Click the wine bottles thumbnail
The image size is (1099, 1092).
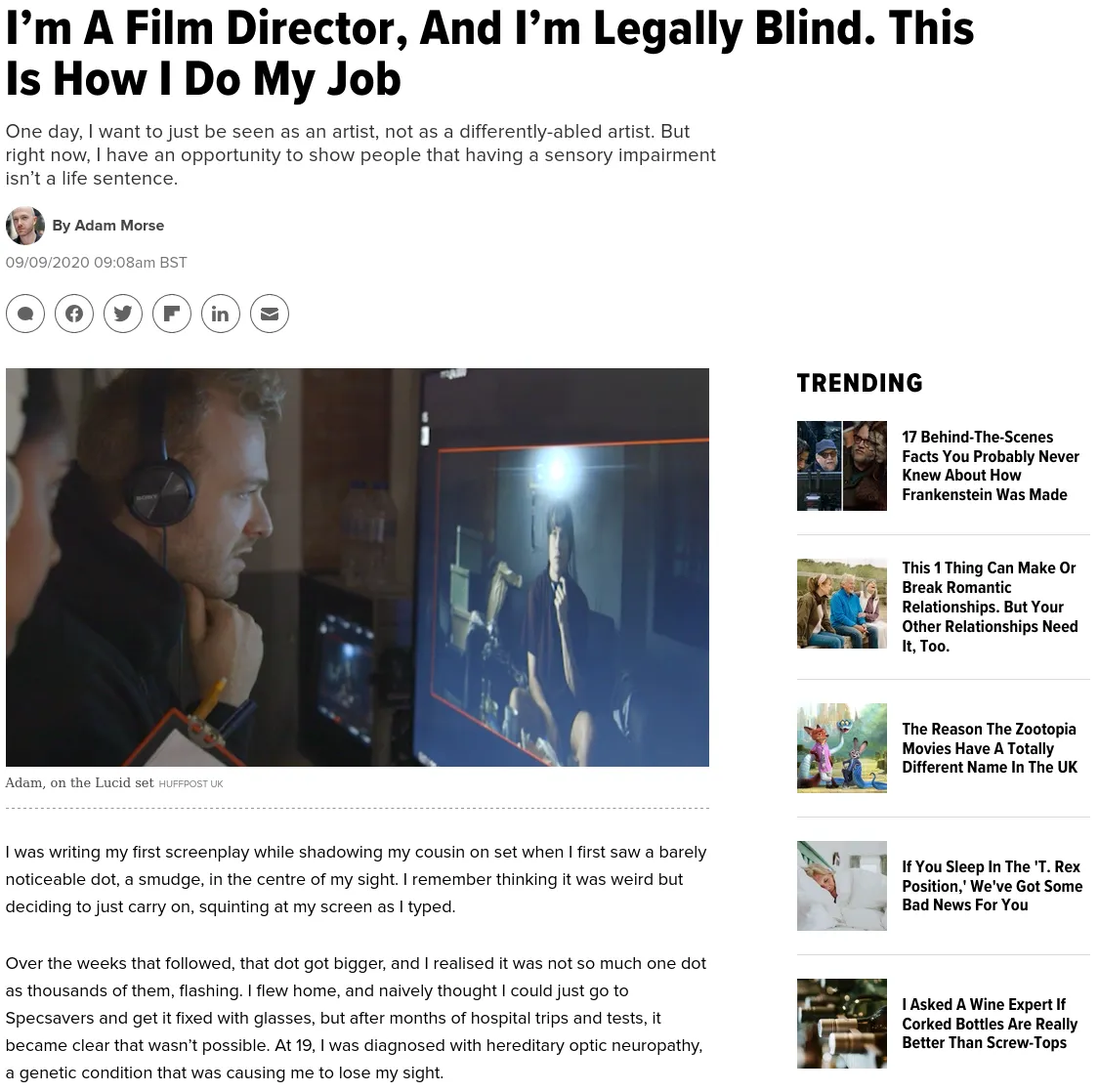coord(842,1024)
